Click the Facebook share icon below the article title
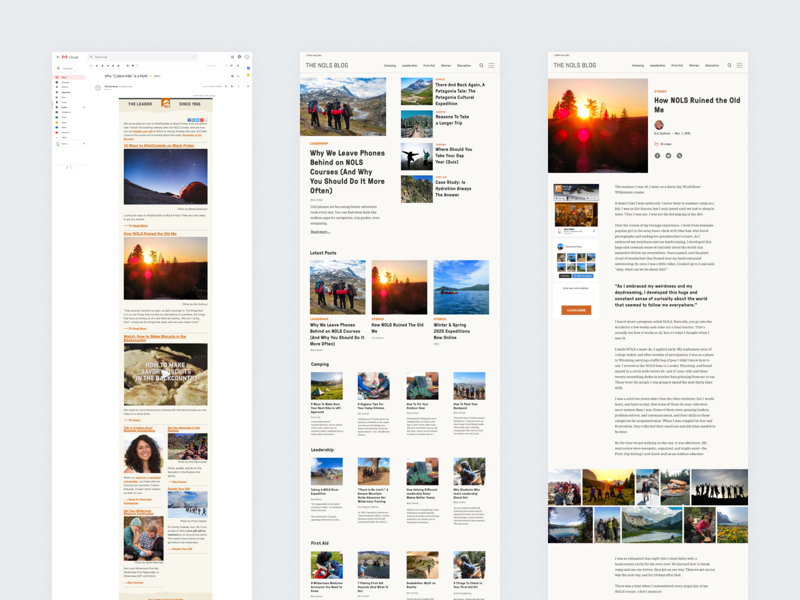Viewport: 800px width, 600px height. point(658,158)
